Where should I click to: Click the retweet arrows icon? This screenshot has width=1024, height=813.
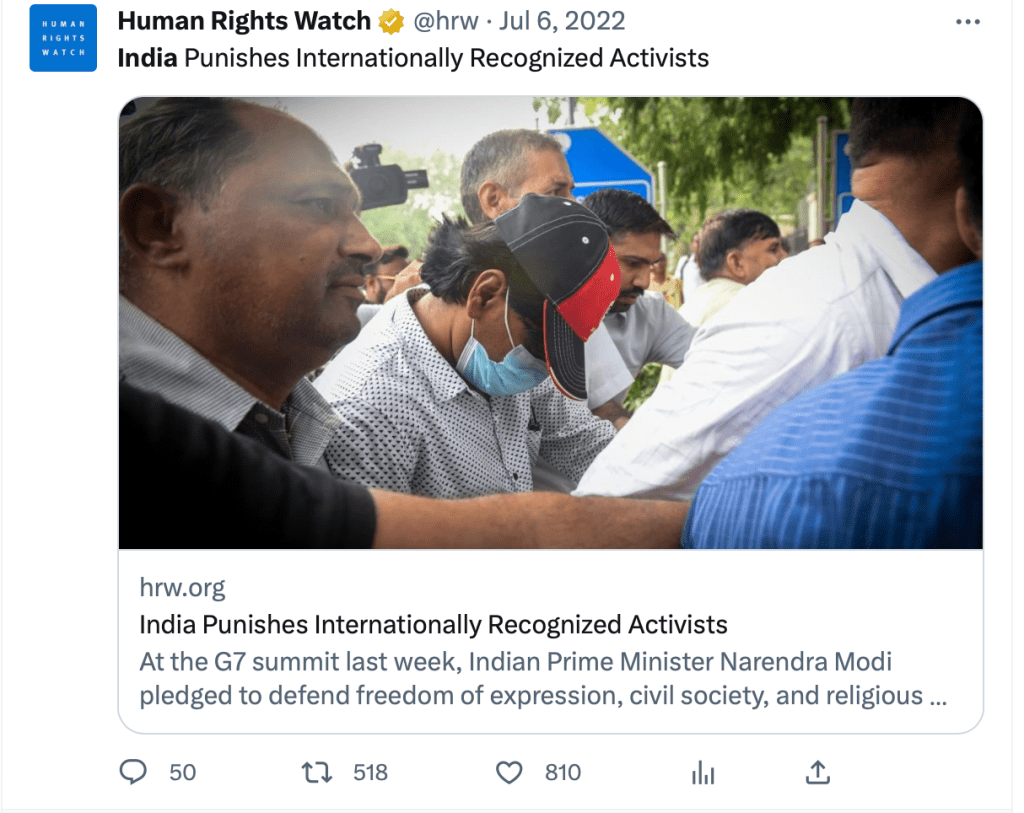click(317, 773)
